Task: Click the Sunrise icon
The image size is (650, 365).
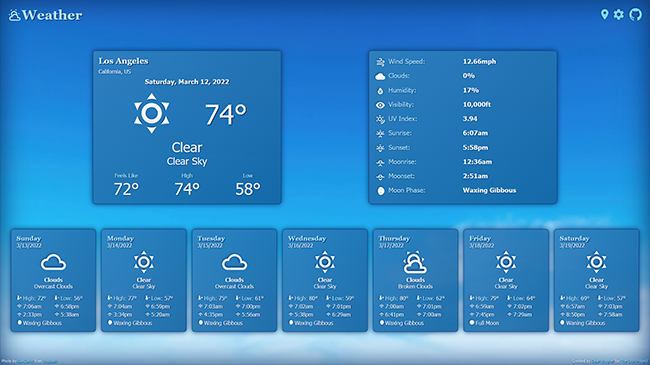Action: (x=380, y=134)
